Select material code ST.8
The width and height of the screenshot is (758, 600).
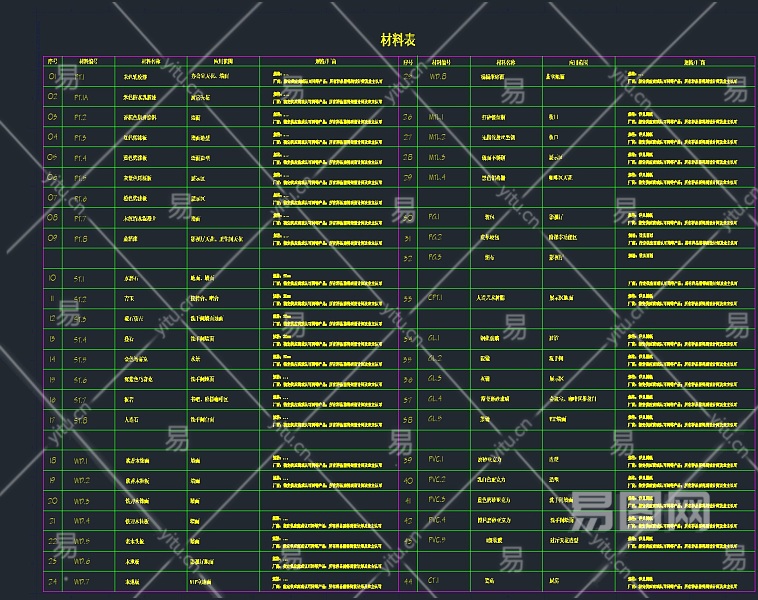click(x=80, y=420)
